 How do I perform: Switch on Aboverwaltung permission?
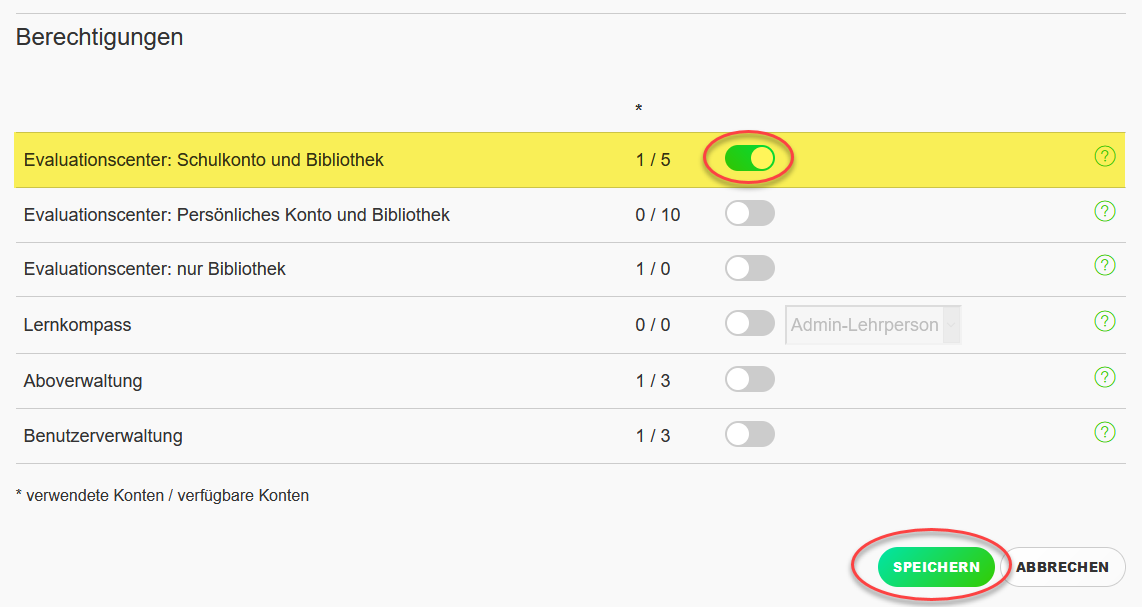749,379
